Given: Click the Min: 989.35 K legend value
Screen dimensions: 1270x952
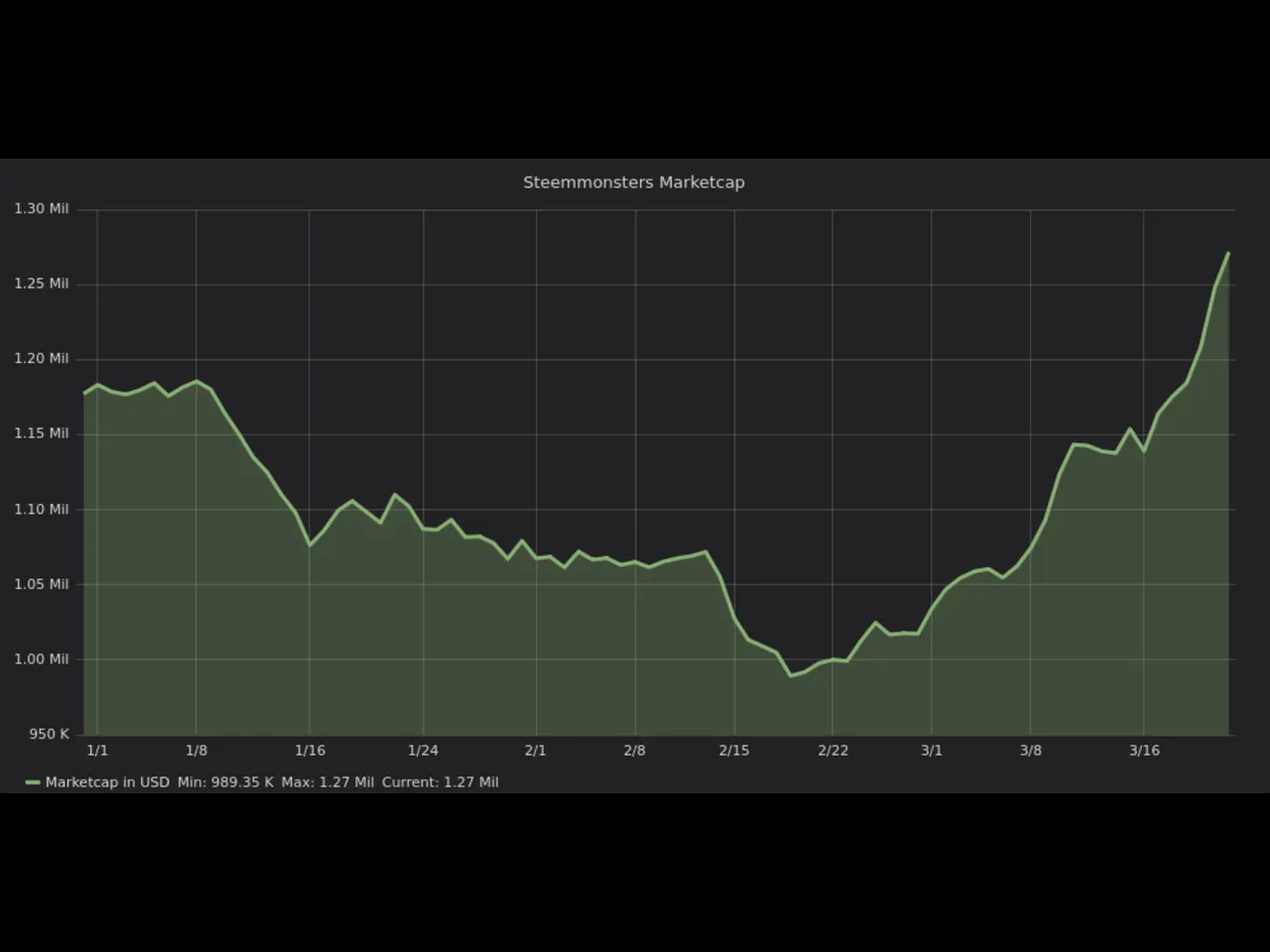Looking at the screenshot, I should tap(225, 782).
